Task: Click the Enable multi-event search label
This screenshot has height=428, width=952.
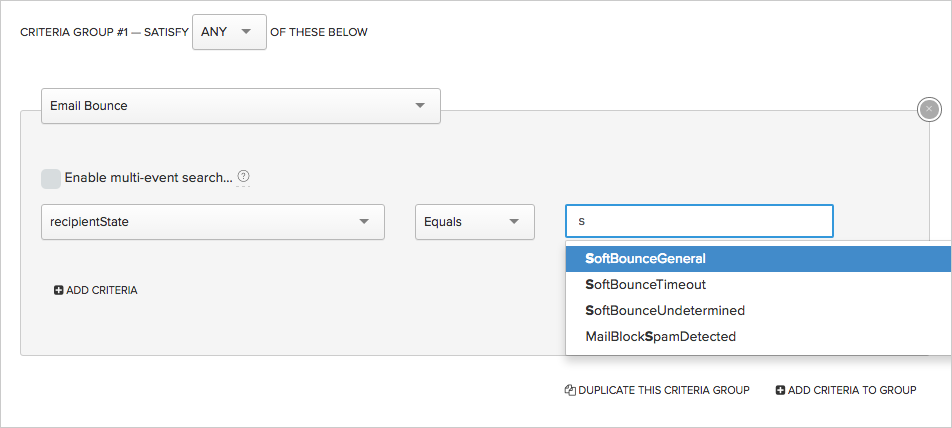Action: tap(148, 178)
